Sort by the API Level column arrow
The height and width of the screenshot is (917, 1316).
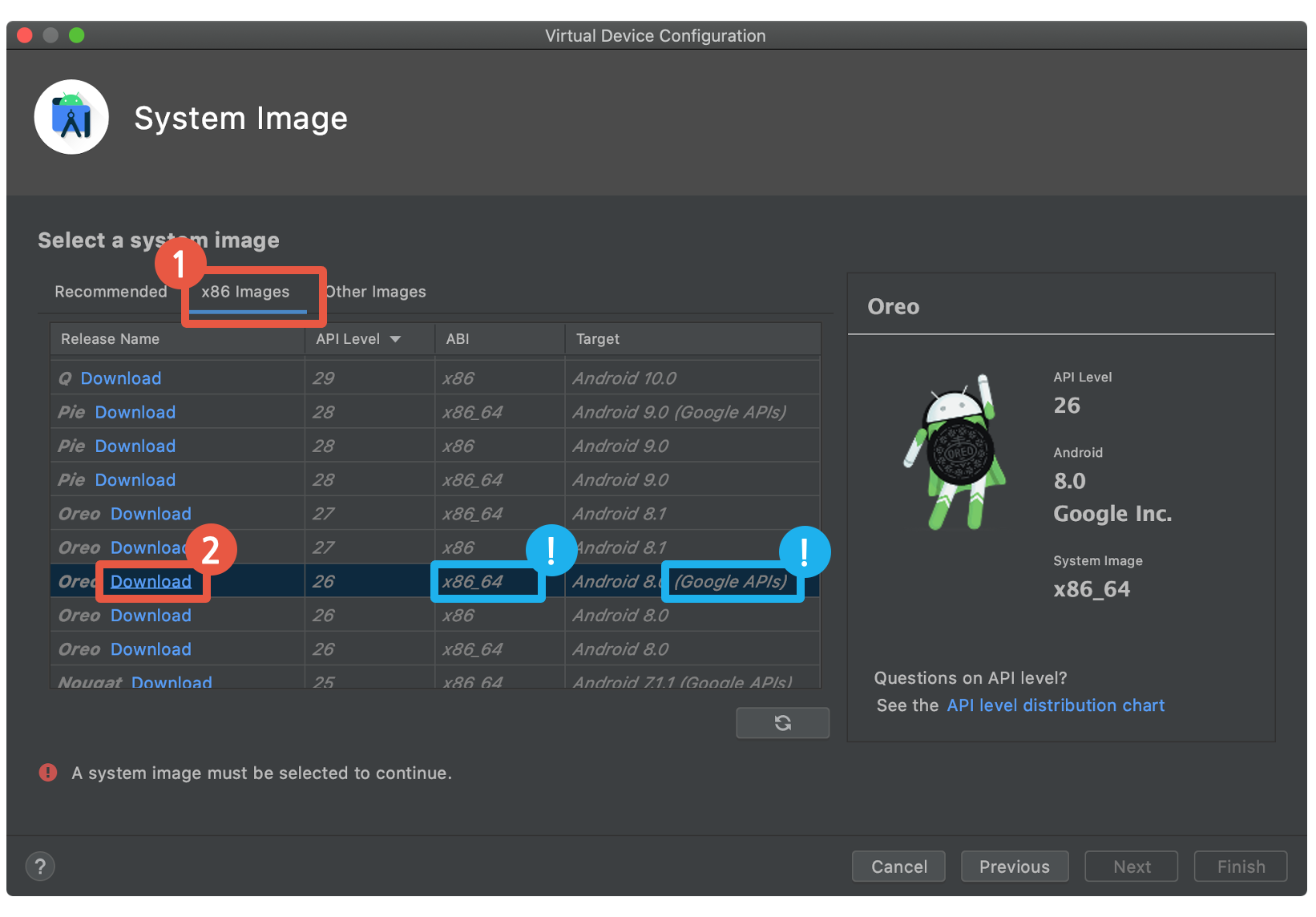tap(395, 339)
